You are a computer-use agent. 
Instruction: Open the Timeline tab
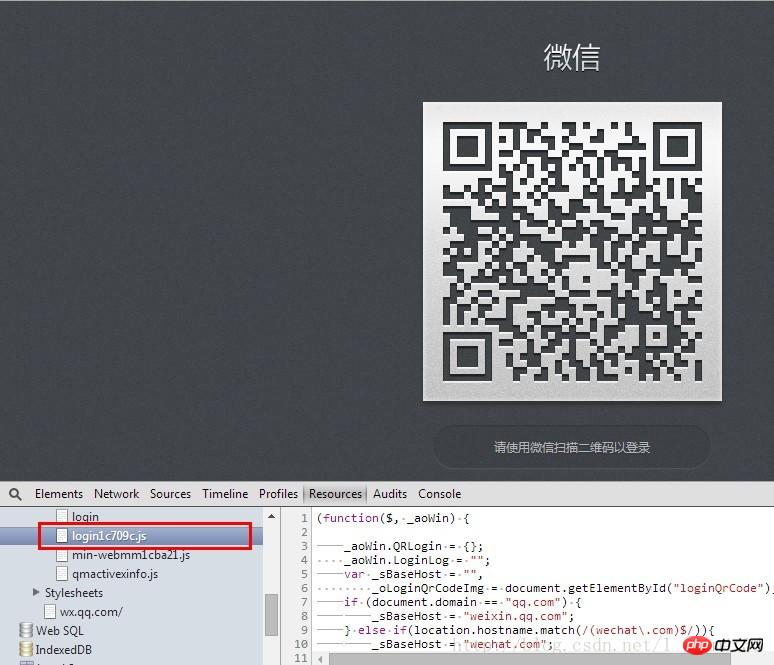click(x=225, y=494)
